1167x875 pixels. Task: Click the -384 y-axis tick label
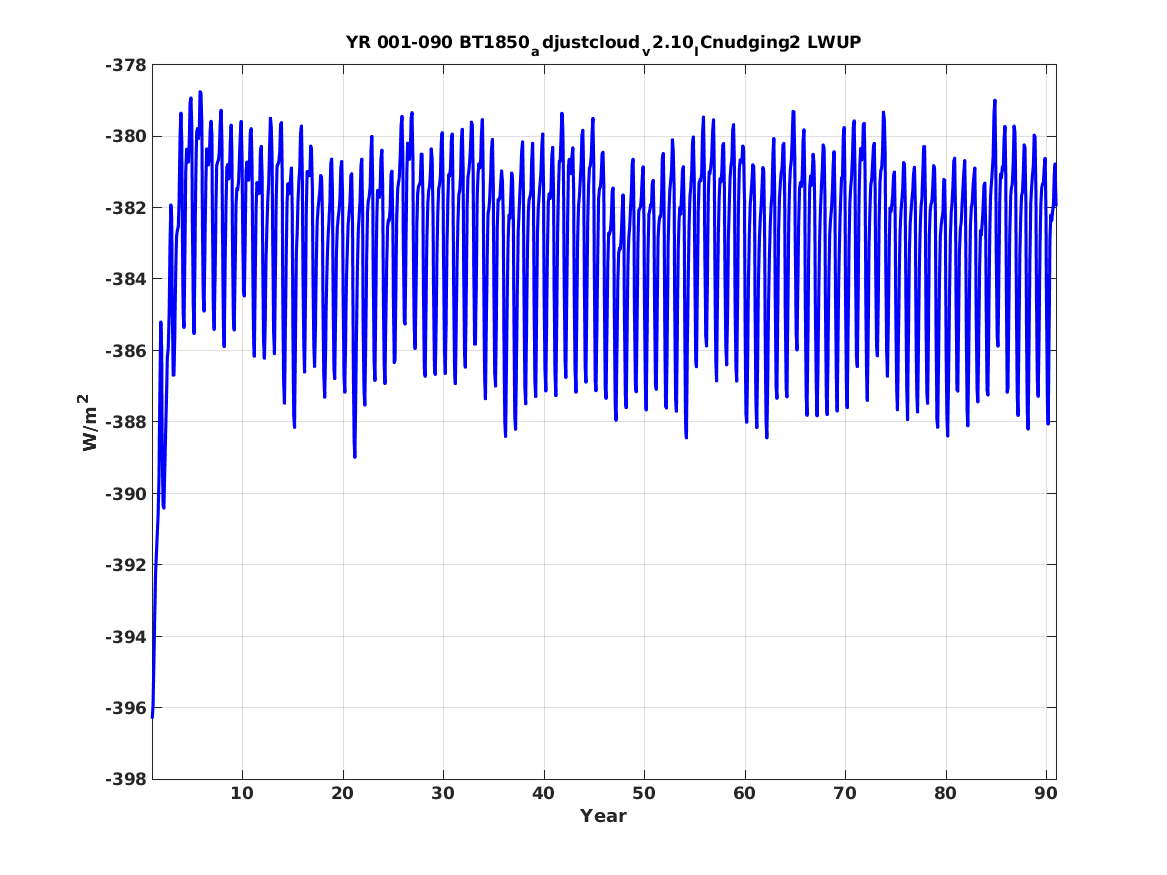click(126, 280)
